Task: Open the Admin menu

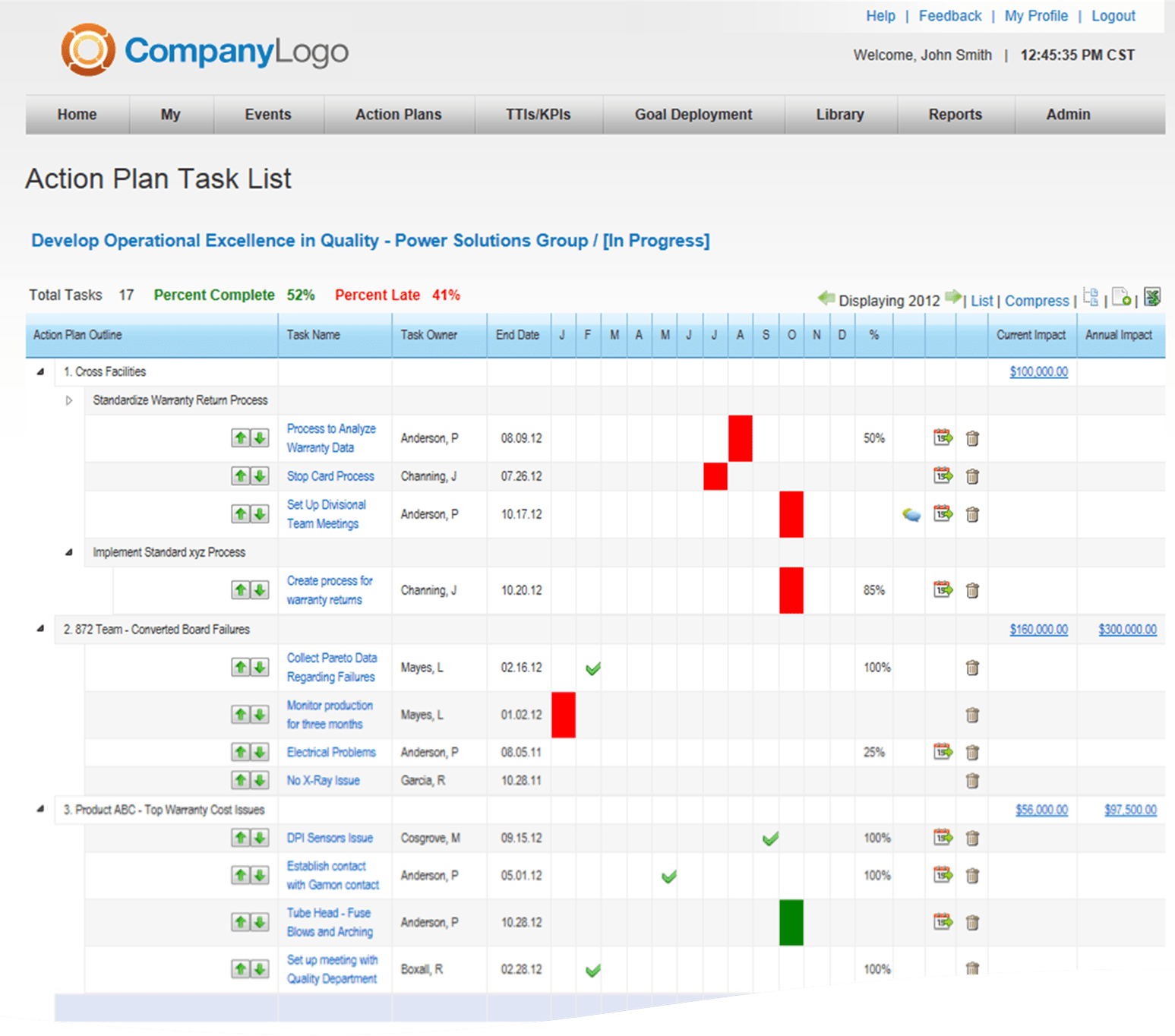Action: pyautogui.click(x=1067, y=115)
